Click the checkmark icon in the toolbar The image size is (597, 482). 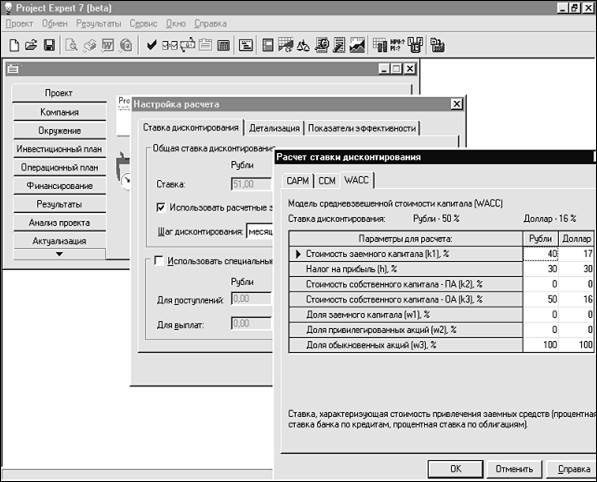[x=152, y=45]
